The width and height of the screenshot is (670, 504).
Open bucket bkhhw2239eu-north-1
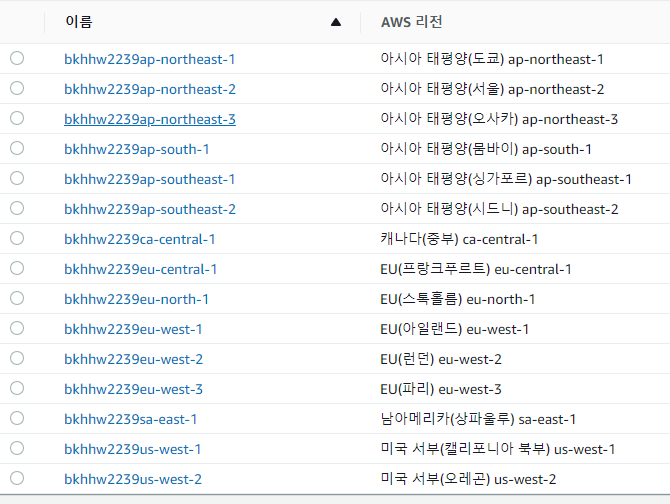click(136, 299)
